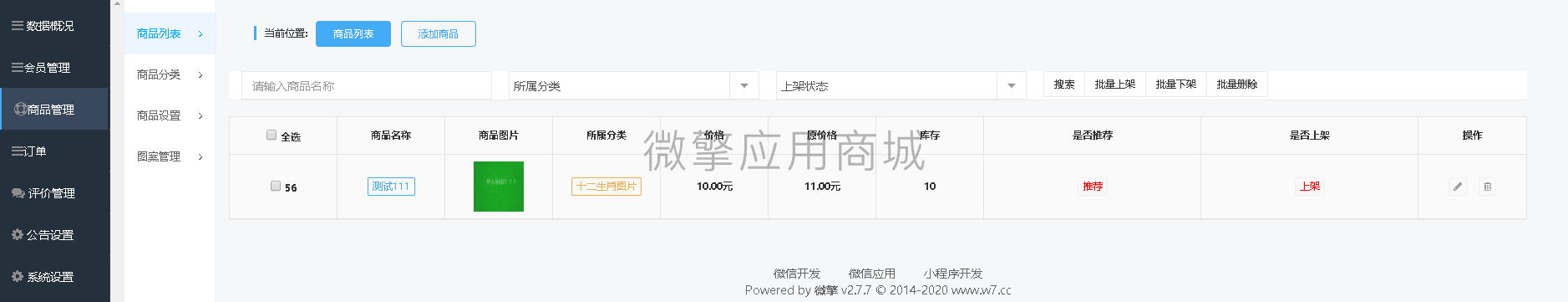Click the 批量上架 button
Screen dimensions: 1568x302
tap(1115, 84)
